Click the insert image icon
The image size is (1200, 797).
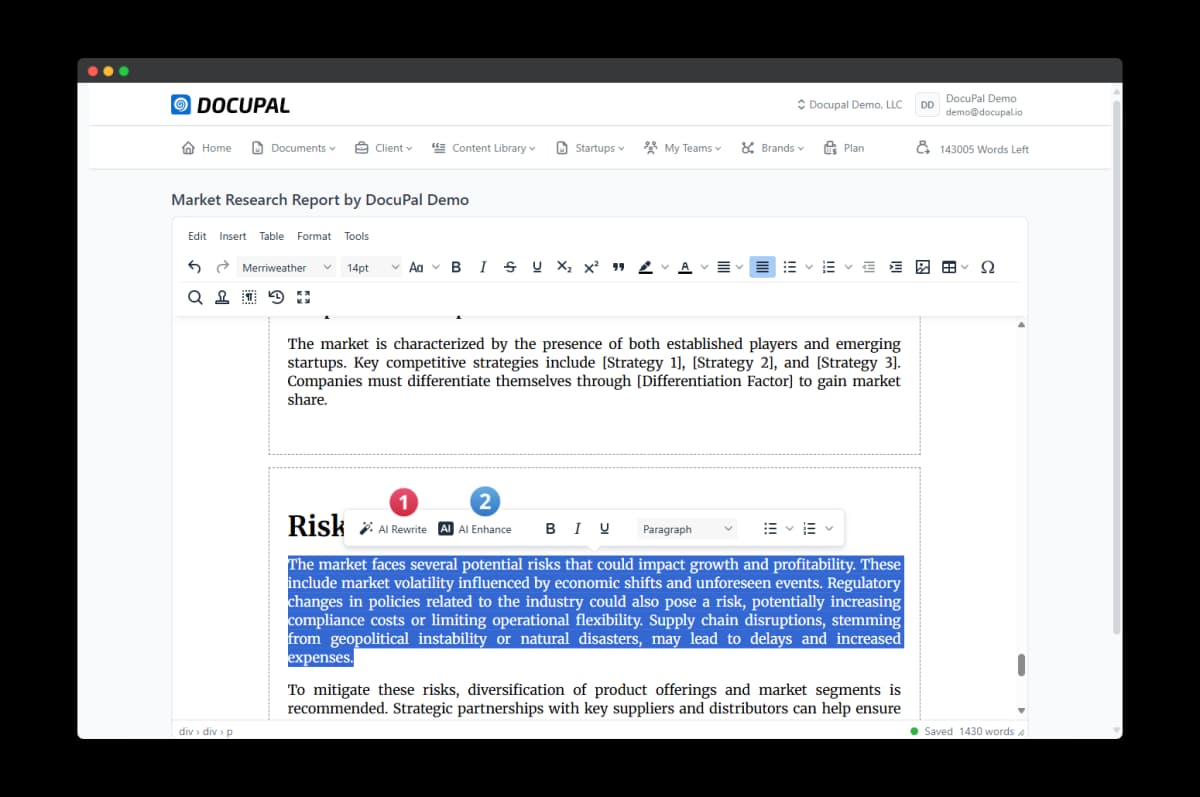pyautogui.click(x=922, y=267)
